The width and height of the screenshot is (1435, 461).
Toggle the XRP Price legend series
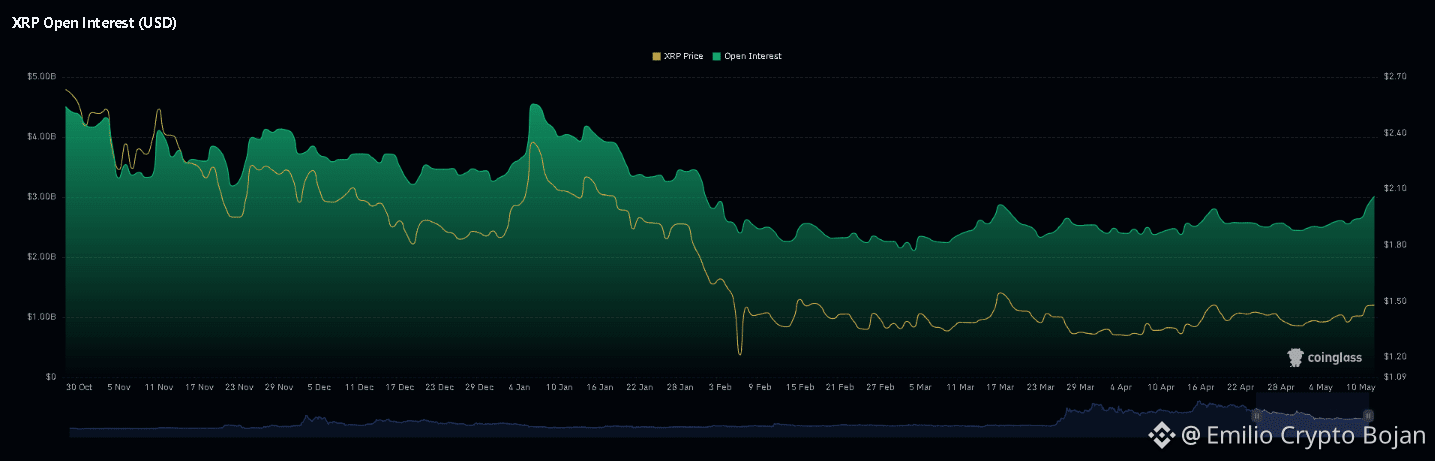pos(678,56)
